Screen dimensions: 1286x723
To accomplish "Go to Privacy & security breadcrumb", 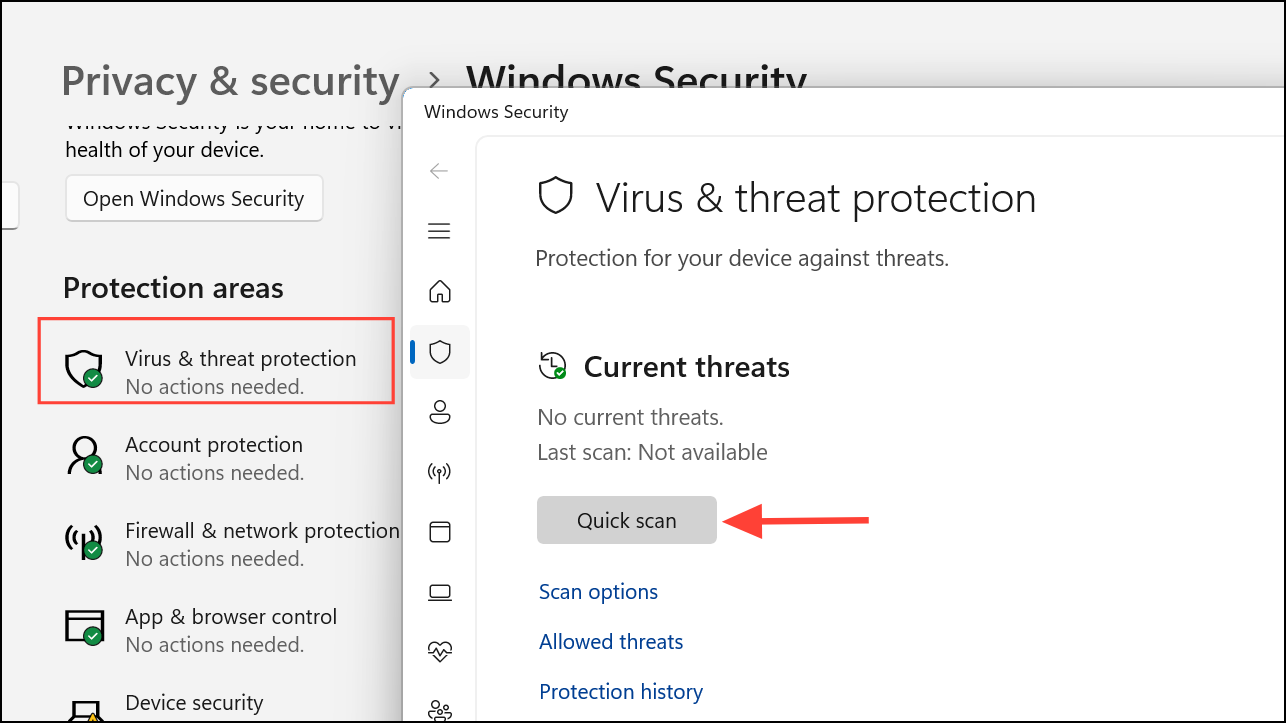I will [230, 81].
